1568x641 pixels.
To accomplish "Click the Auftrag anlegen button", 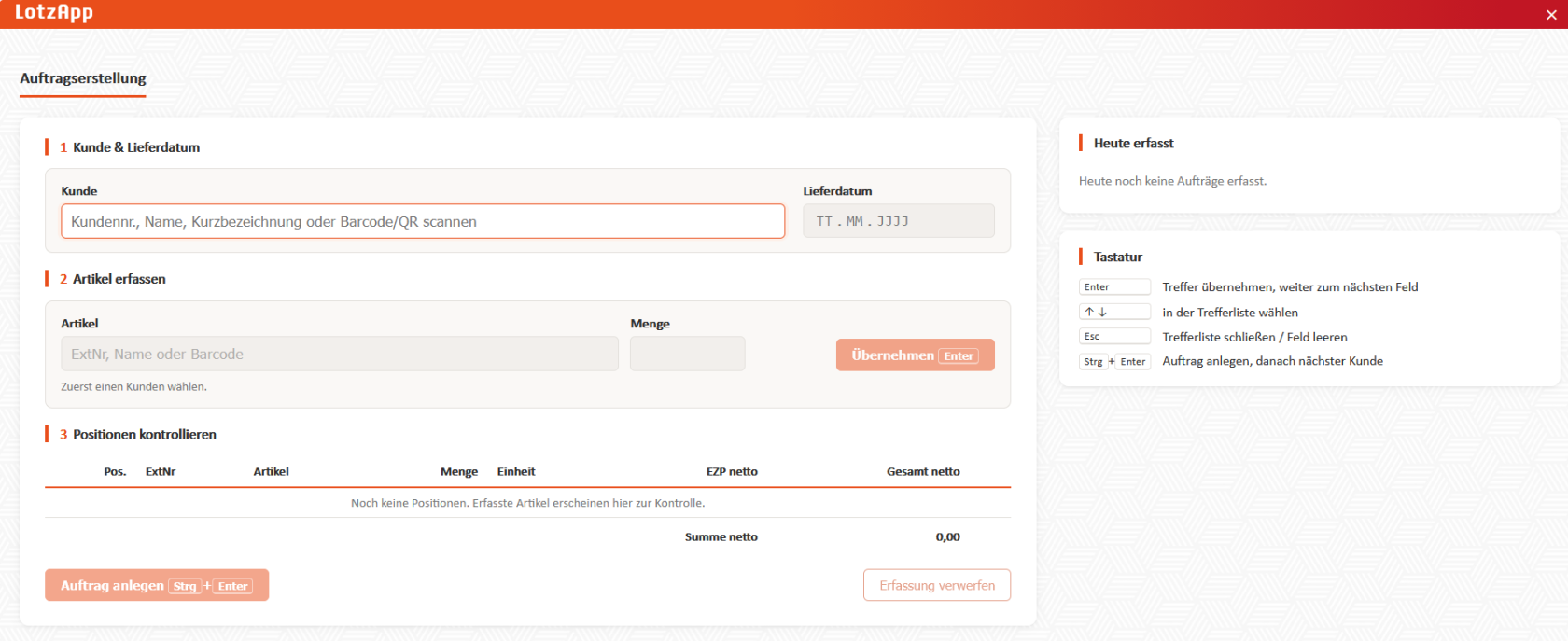I will click(x=157, y=585).
